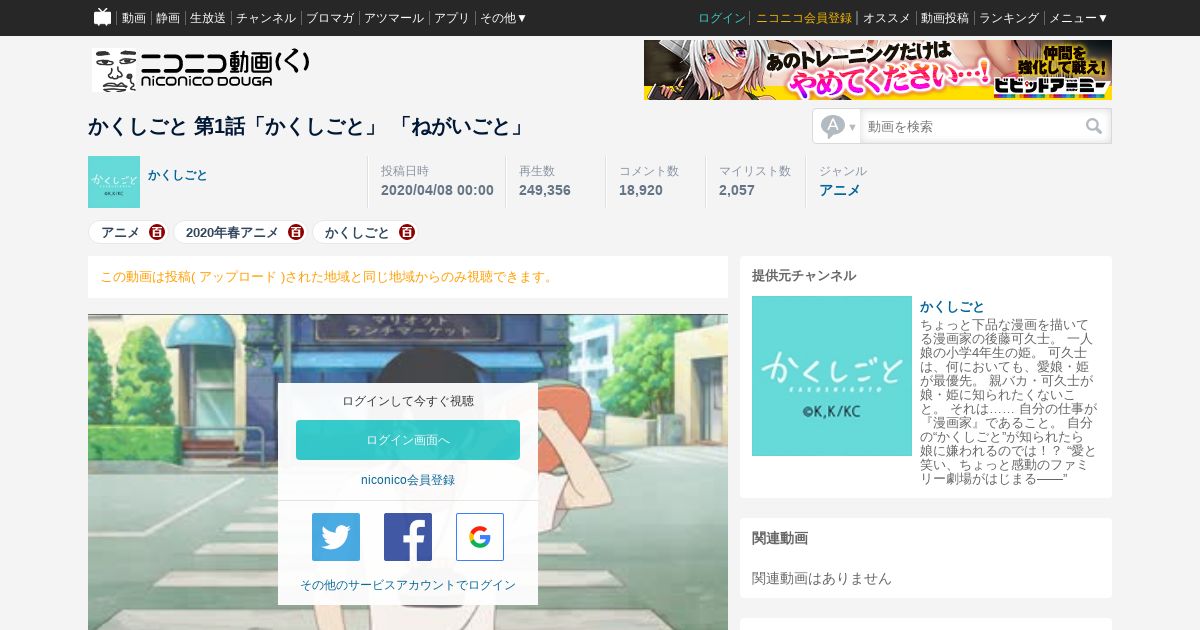This screenshot has height=630, width=1200.
Task: Click the かくしごと uploader avatar thumbnail
Action: click(114, 182)
